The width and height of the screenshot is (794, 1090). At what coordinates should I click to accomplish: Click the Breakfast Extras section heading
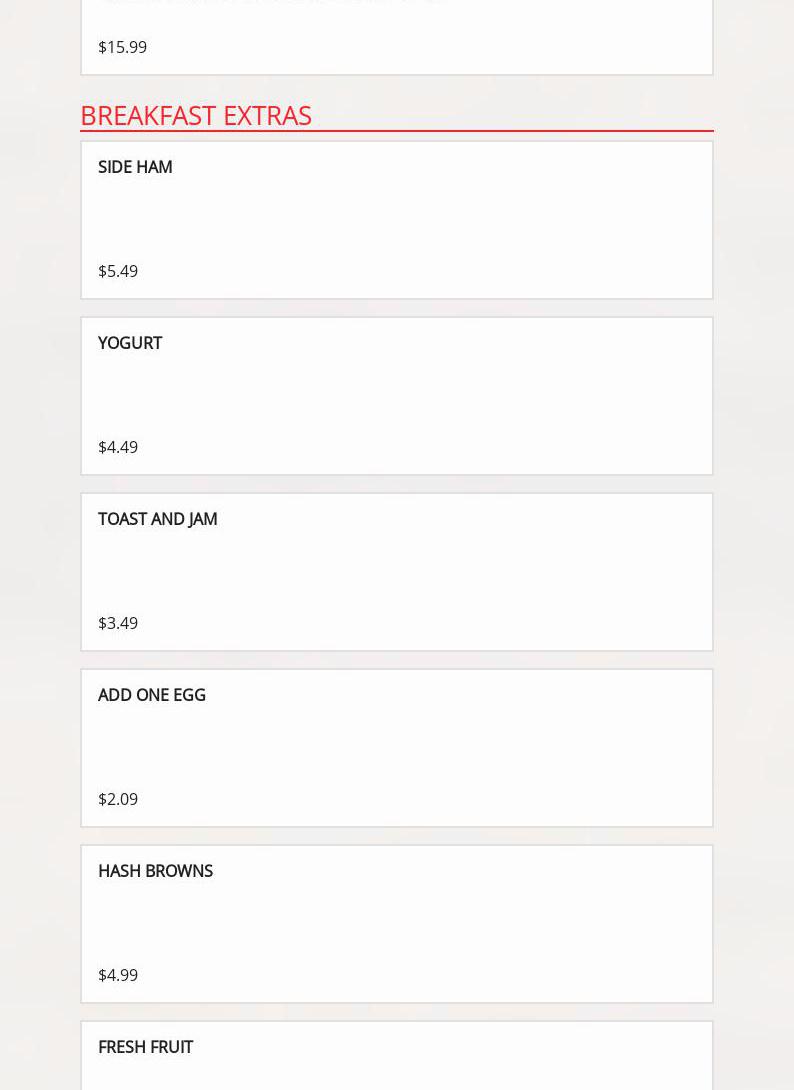point(196,115)
